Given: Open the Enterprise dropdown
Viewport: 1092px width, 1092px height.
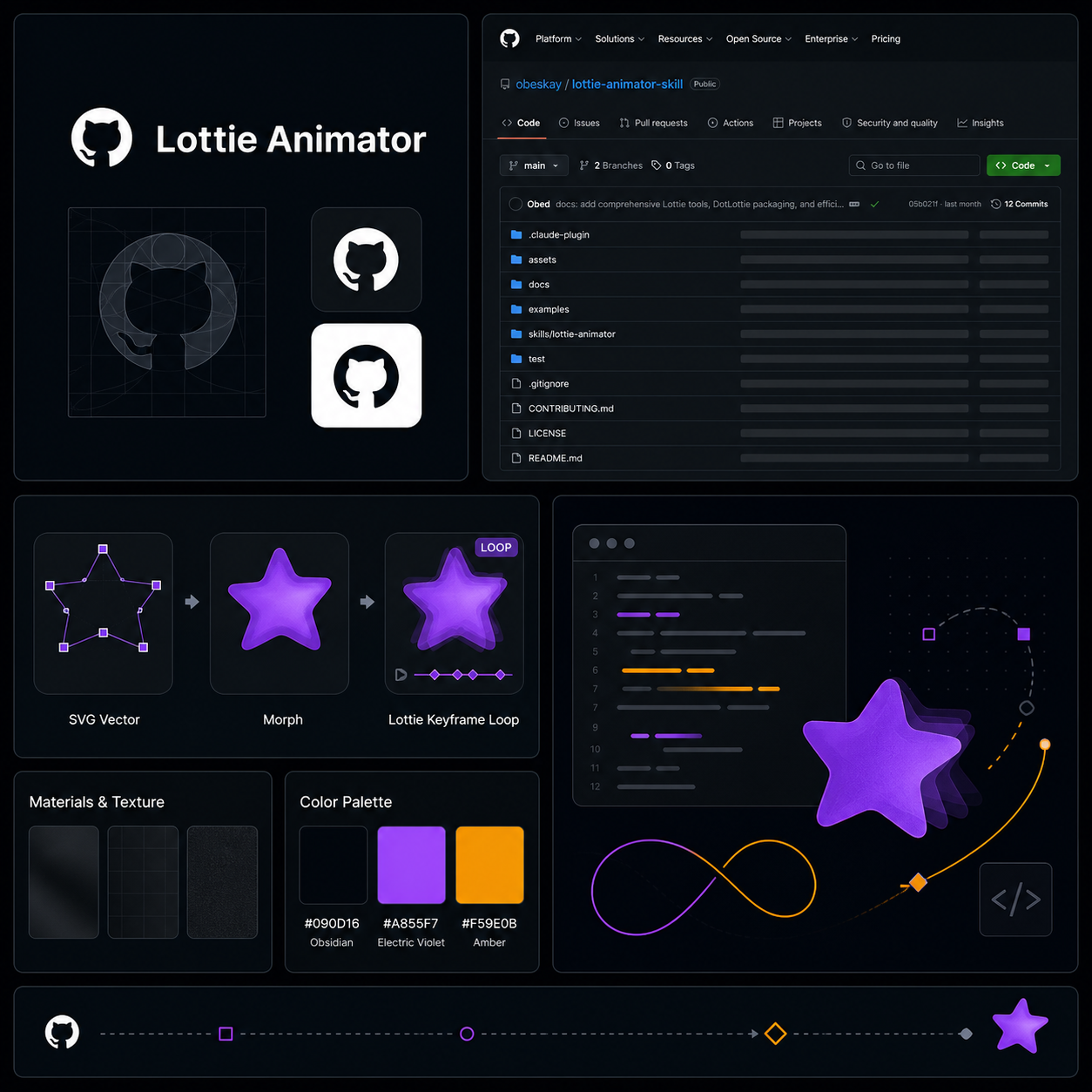Looking at the screenshot, I should click(831, 39).
